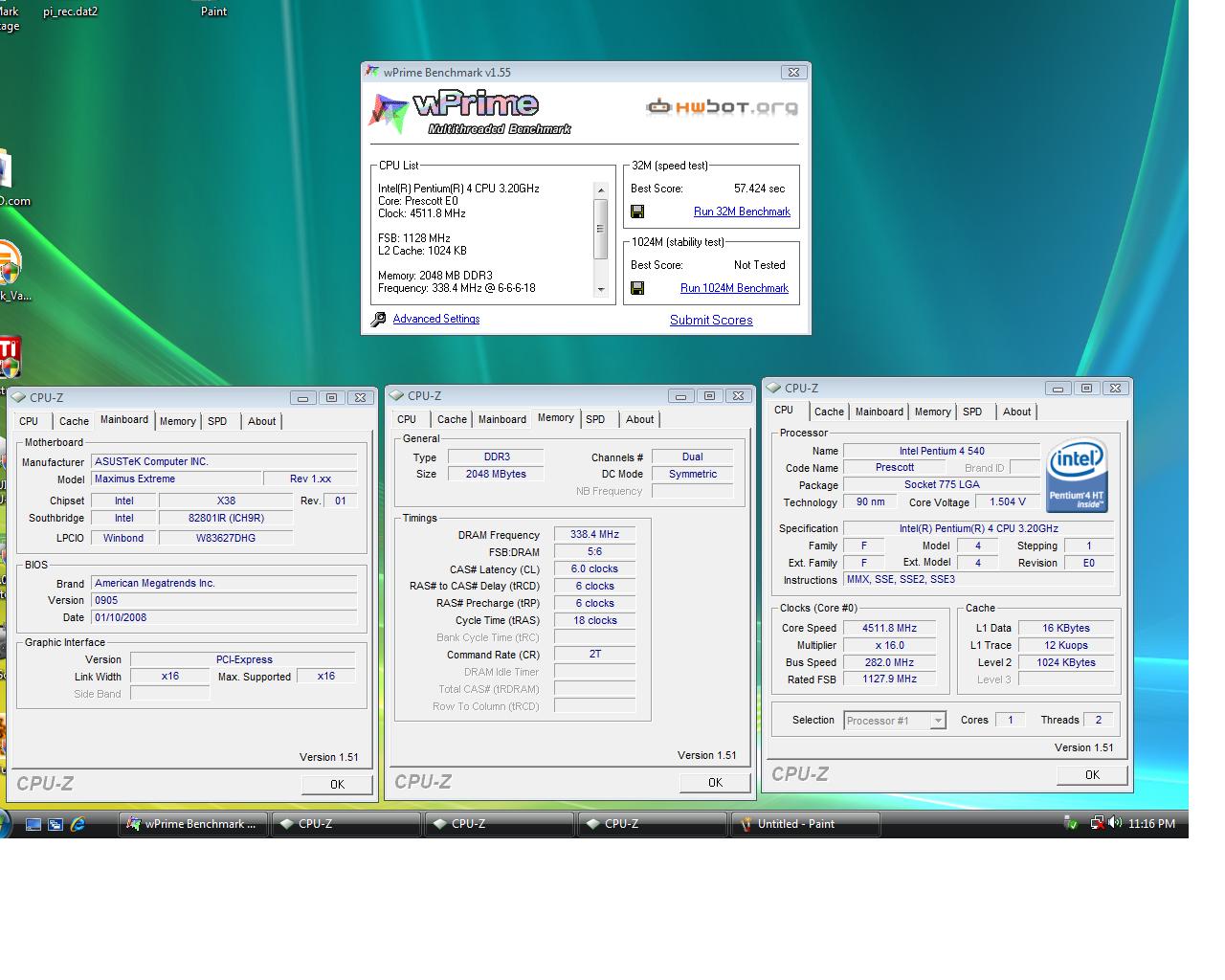Click the Rated FSB 1127.9 MHz value
Viewport: 1225px width, 980px height.
coord(889,679)
